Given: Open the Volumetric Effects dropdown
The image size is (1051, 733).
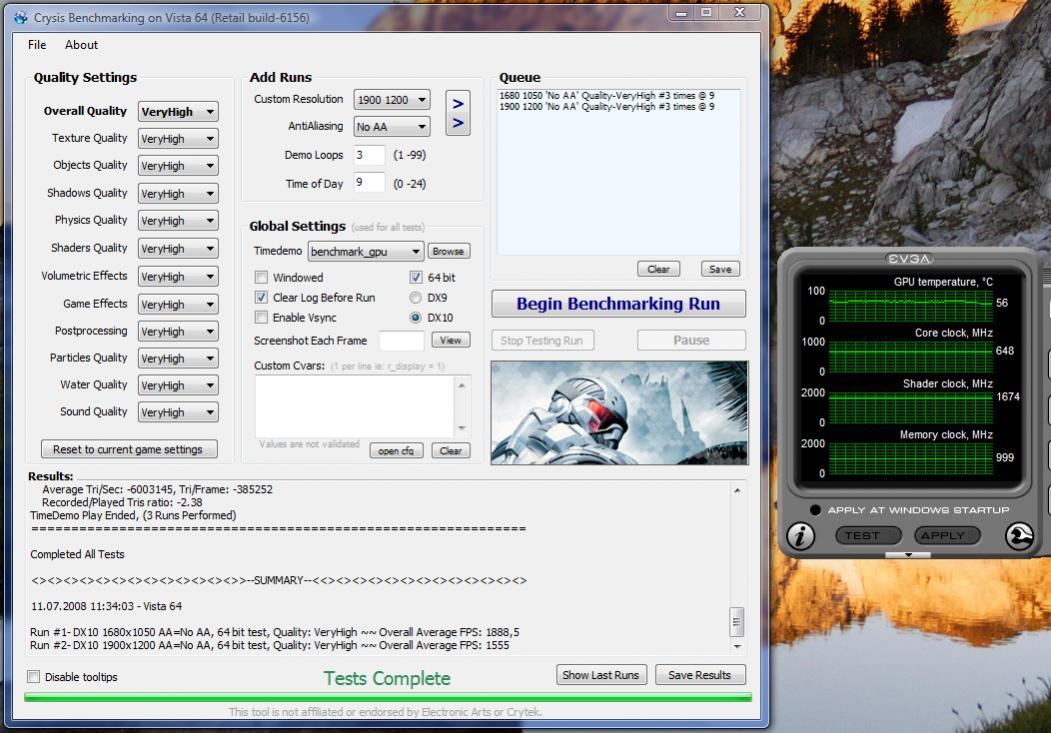Looking at the screenshot, I should coord(178,277).
